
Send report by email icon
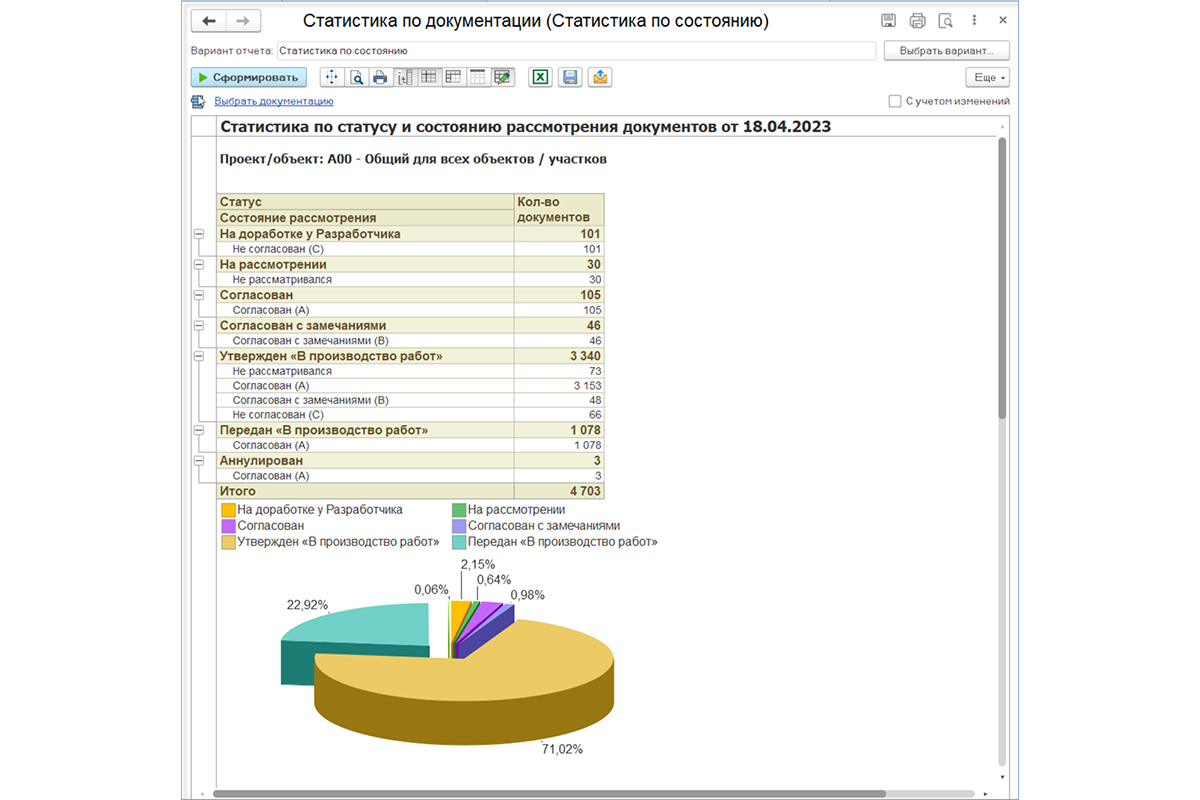[600, 77]
